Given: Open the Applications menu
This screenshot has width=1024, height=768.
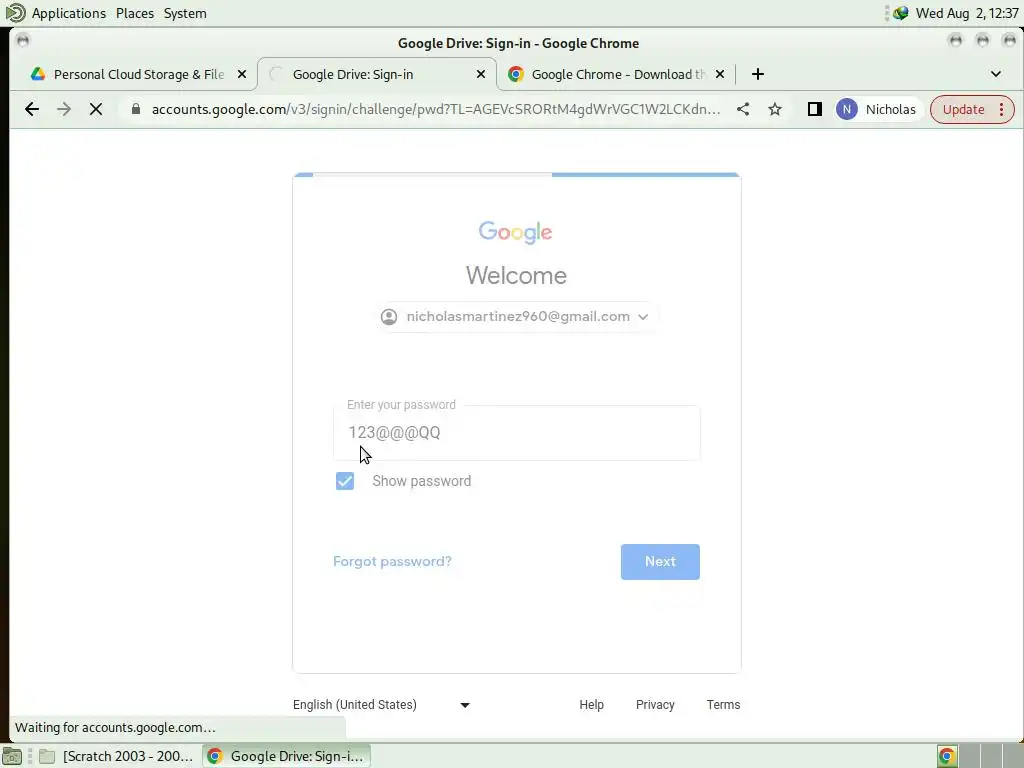Looking at the screenshot, I should 69,13.
